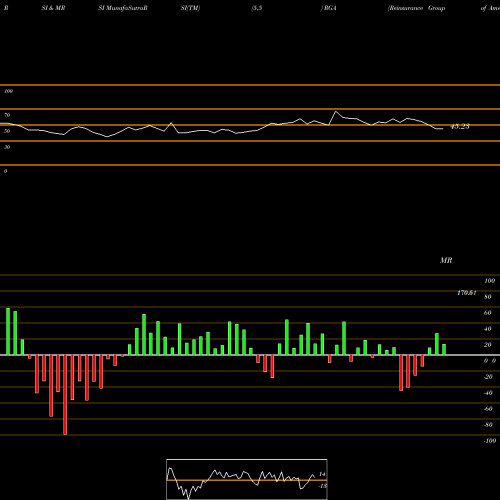This screenshot has width=500, height=500.
Task: Click the value 14 in mini chart
Action: point(322,474)
